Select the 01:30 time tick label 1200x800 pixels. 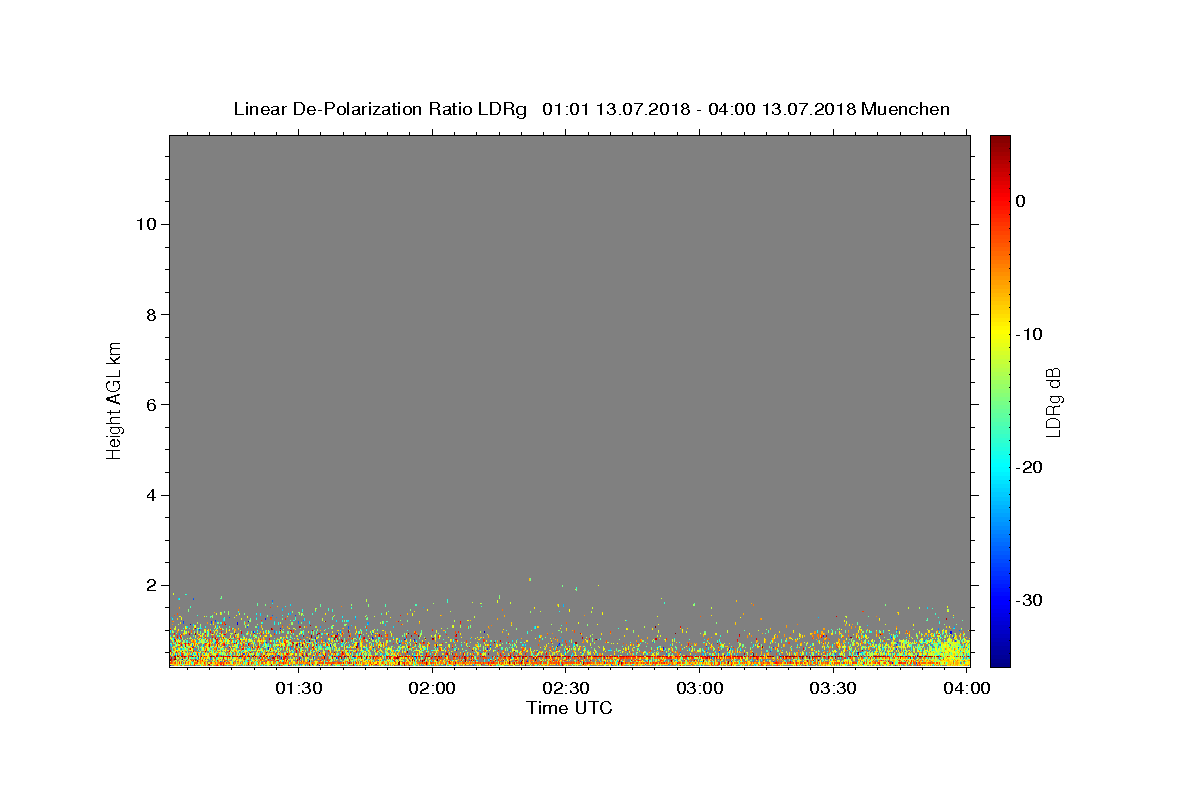(x=299, y=689)
